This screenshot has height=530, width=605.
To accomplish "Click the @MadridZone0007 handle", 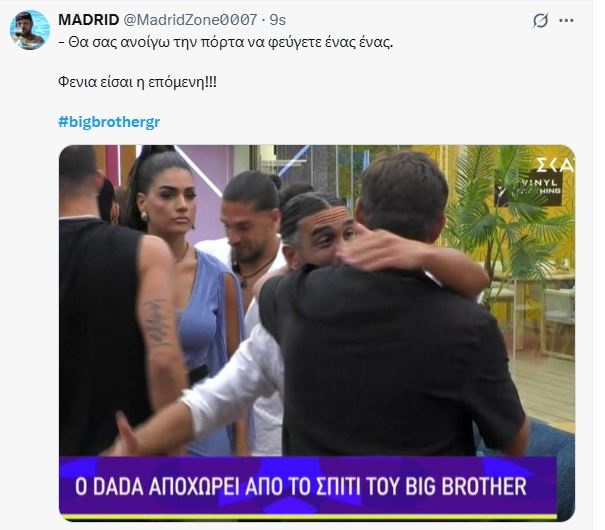I will pos(190,20).
